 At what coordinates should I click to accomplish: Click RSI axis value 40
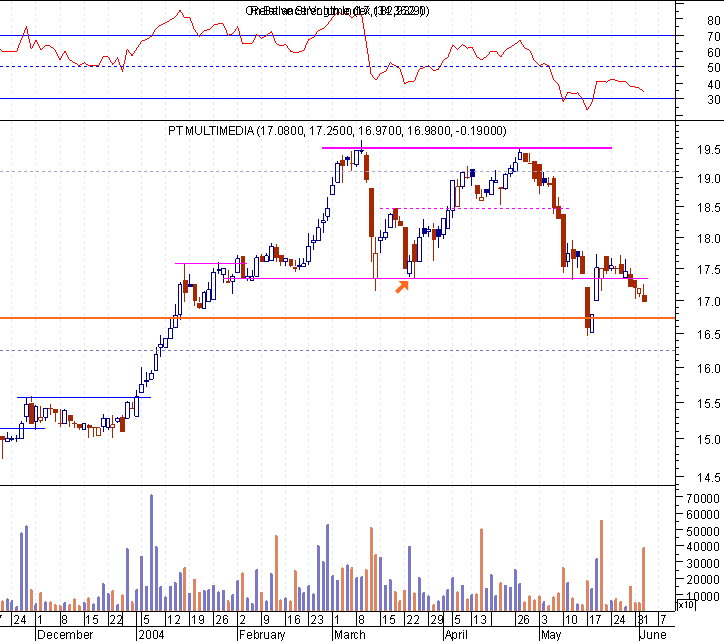coord(713,85)
